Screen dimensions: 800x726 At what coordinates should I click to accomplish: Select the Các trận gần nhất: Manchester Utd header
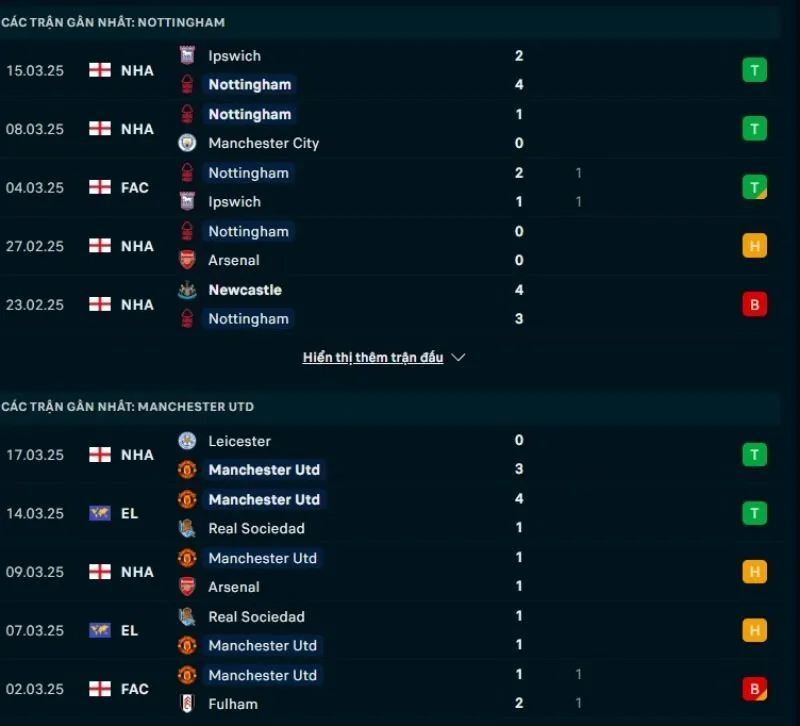(x=128, y=407)
